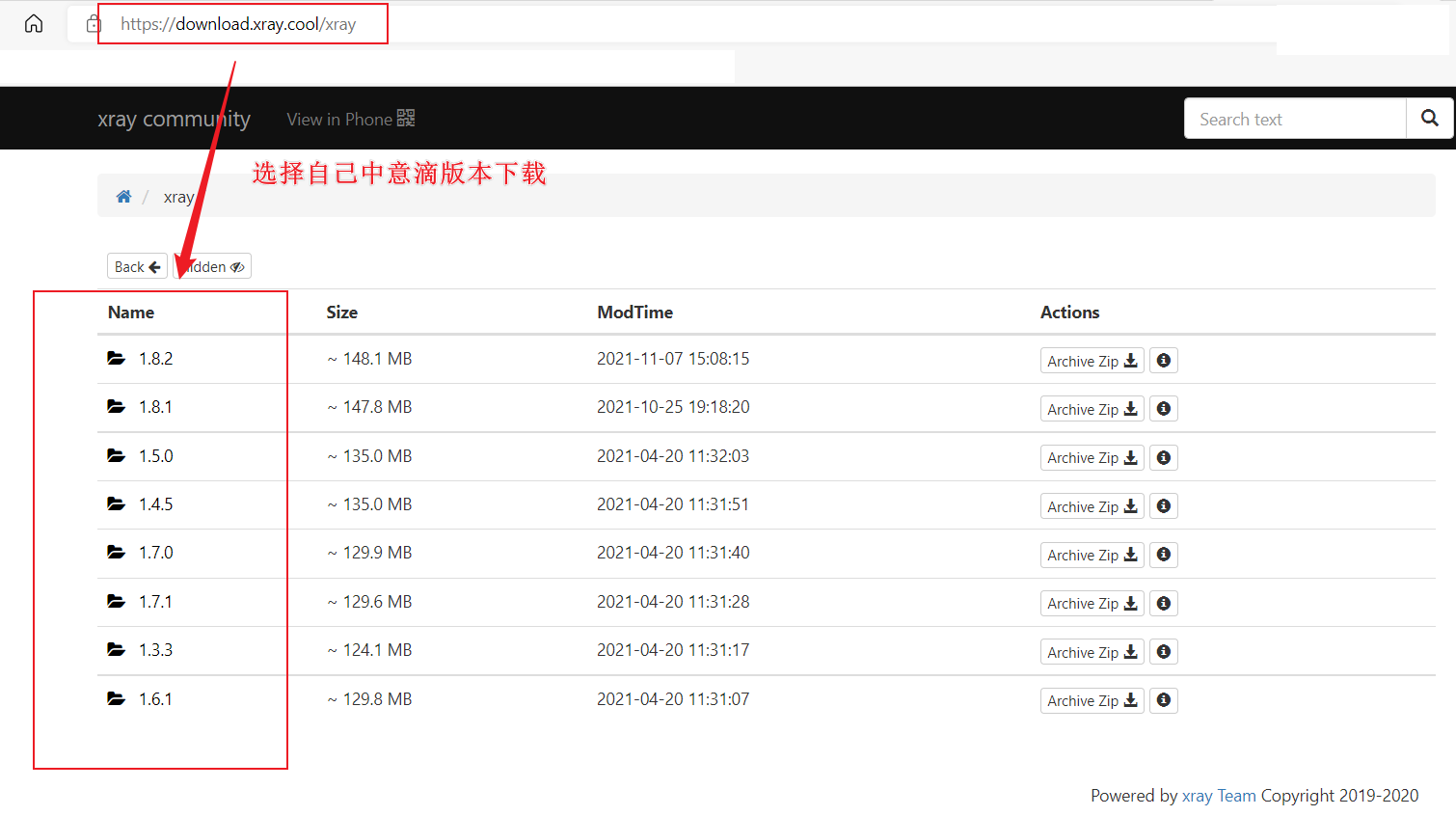
Task: Show info for folder 1.5.0
Action: tap(1164, 457)
